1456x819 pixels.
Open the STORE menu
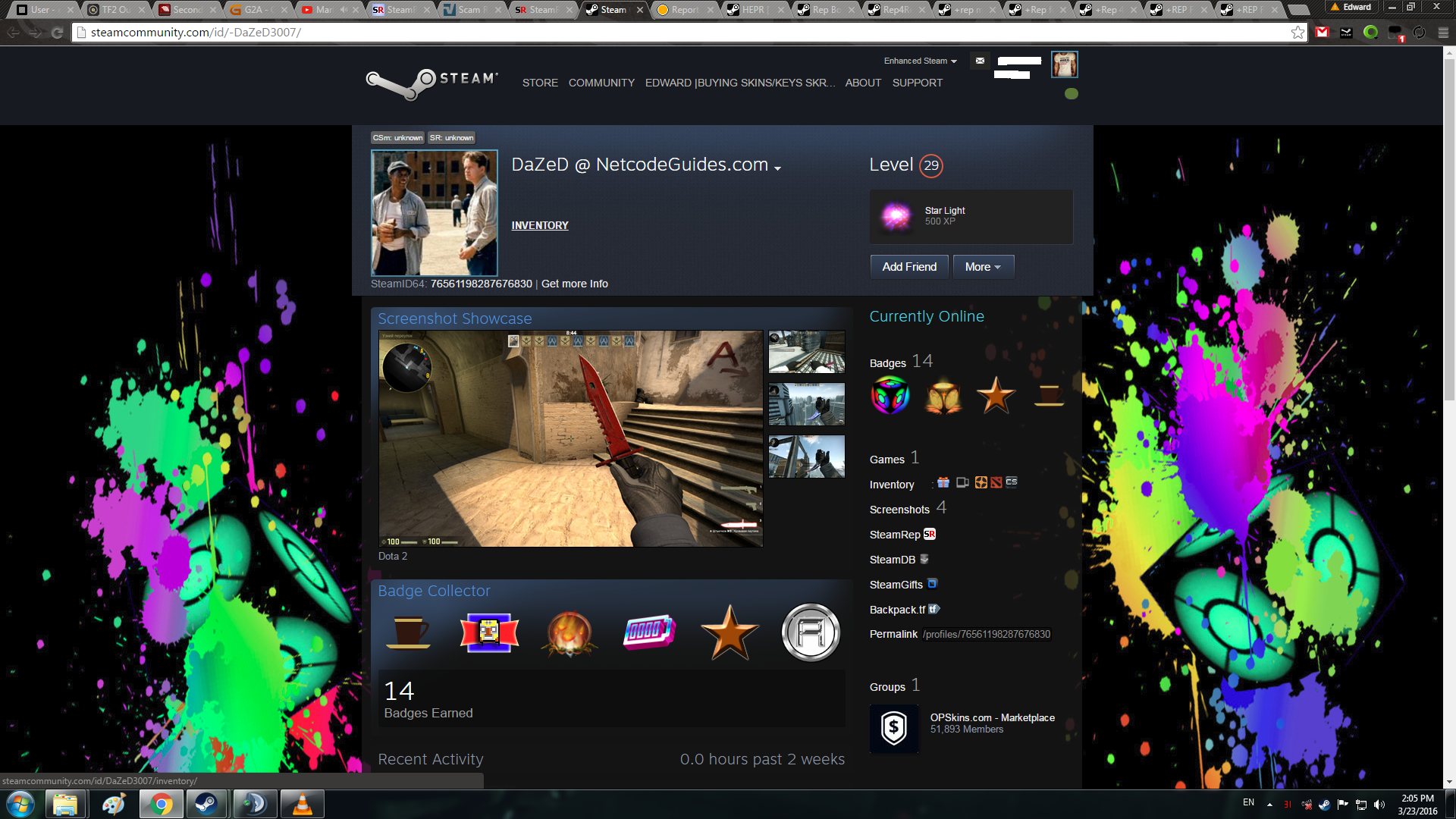pos(540,83)
